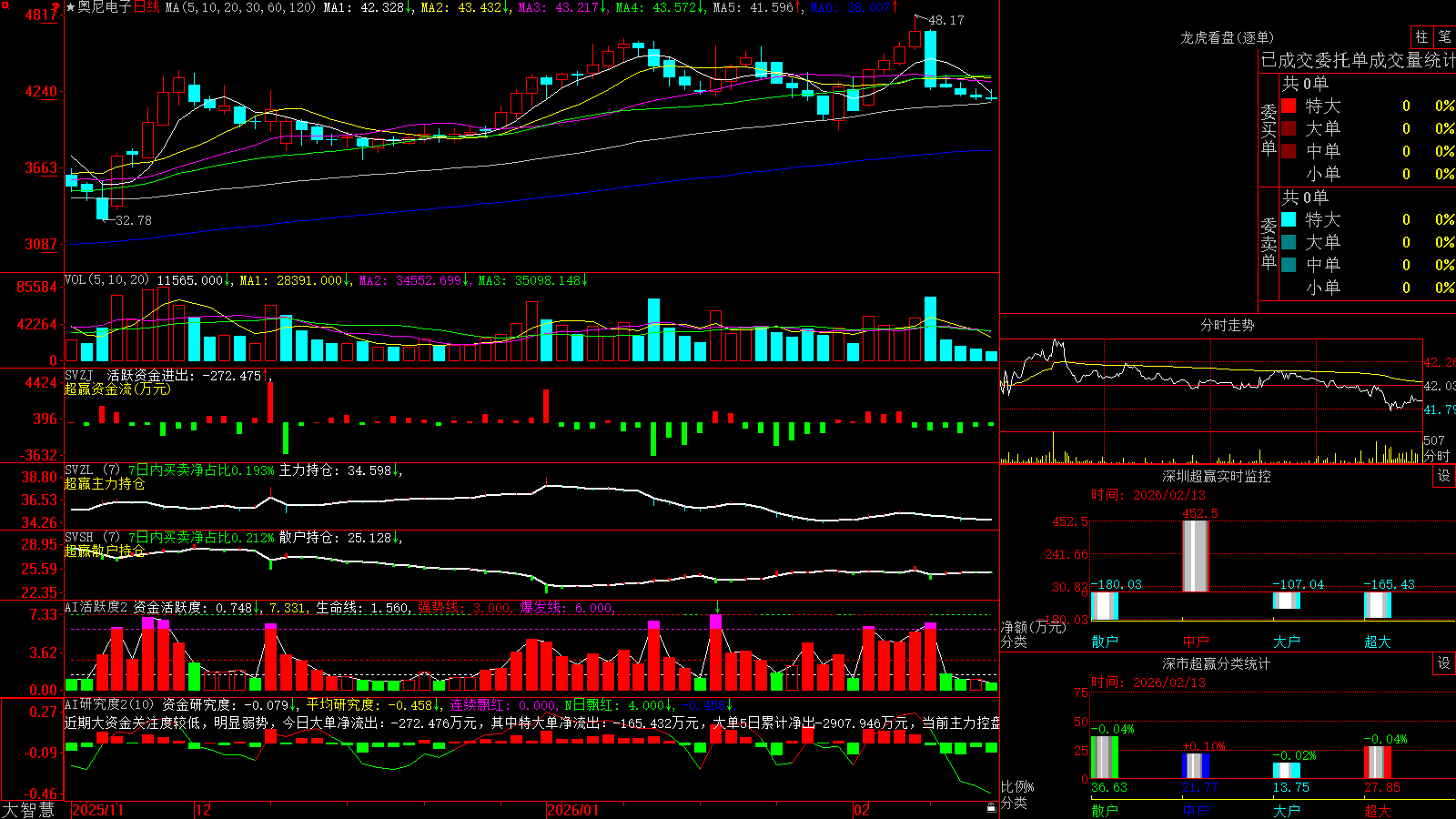Click the red 超大 27.85 ratio bar
1456x819 pixels.
click(1378, 763)
